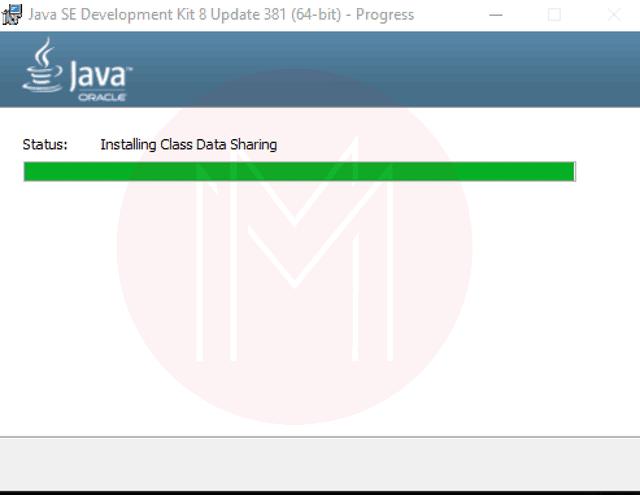
Task: Click the empty blue header banner area
Action: tap(384, 69)
